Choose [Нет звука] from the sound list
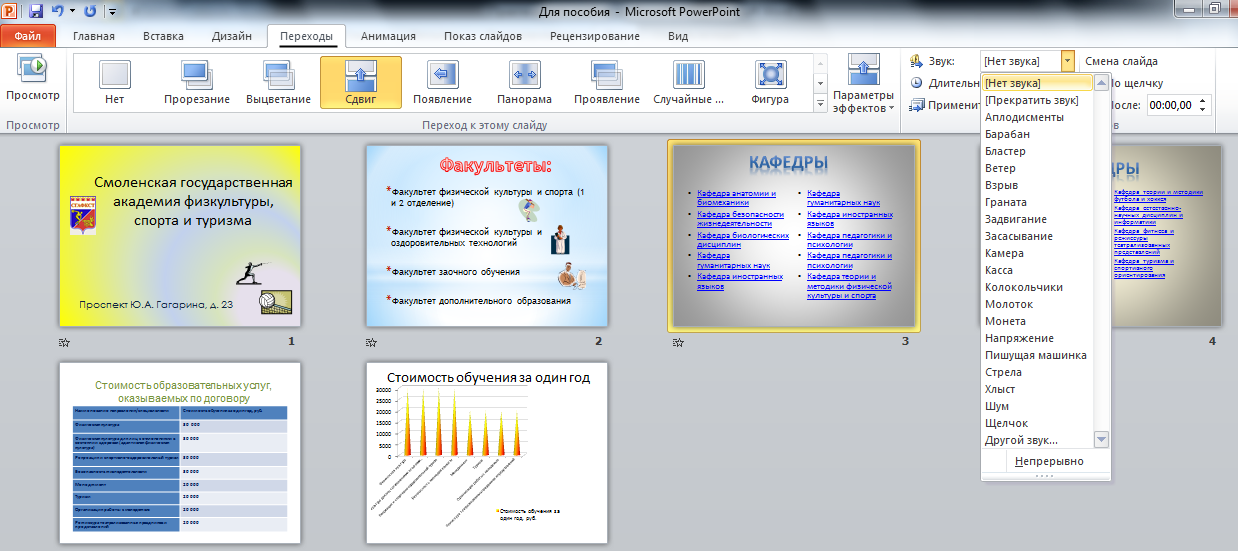 click(x=1038, y=83)
